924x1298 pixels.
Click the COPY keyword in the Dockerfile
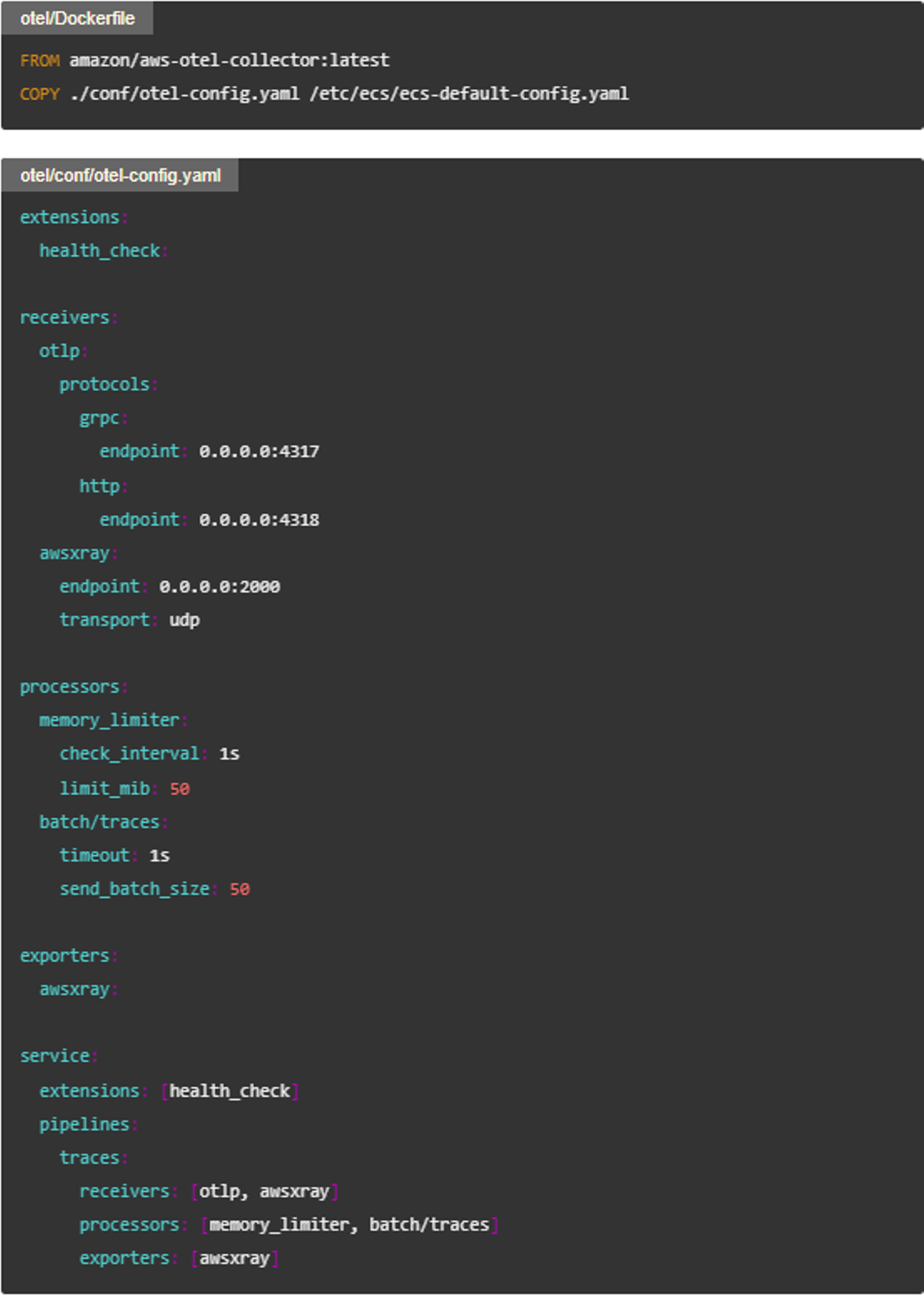(x=40, y=94)
